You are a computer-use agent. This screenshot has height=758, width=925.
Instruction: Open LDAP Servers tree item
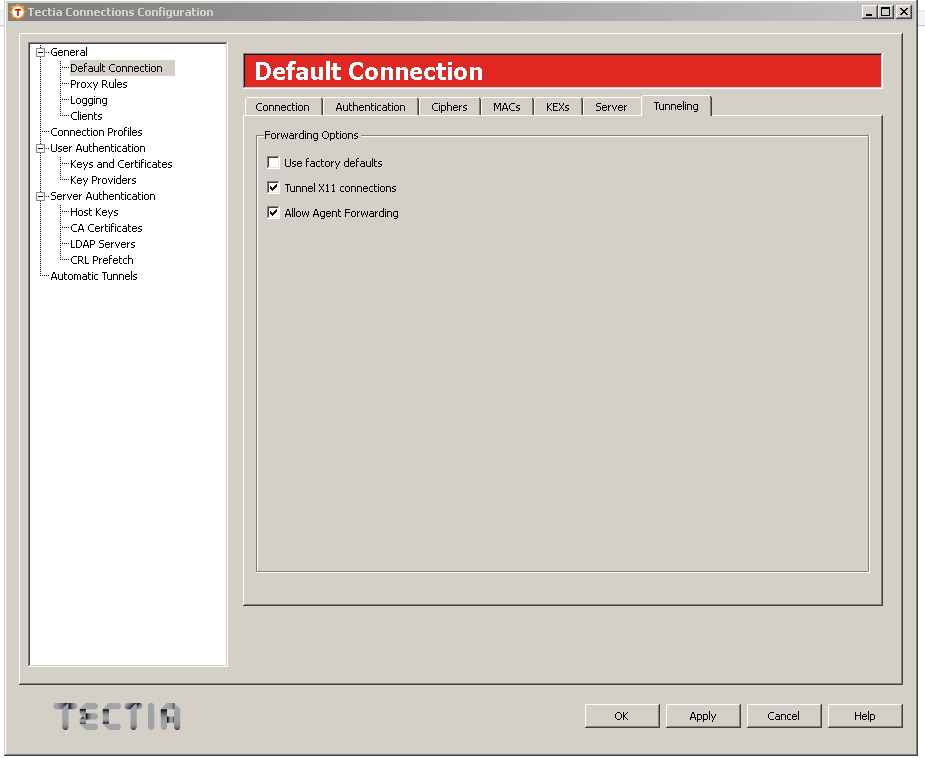tap(103, 244)
